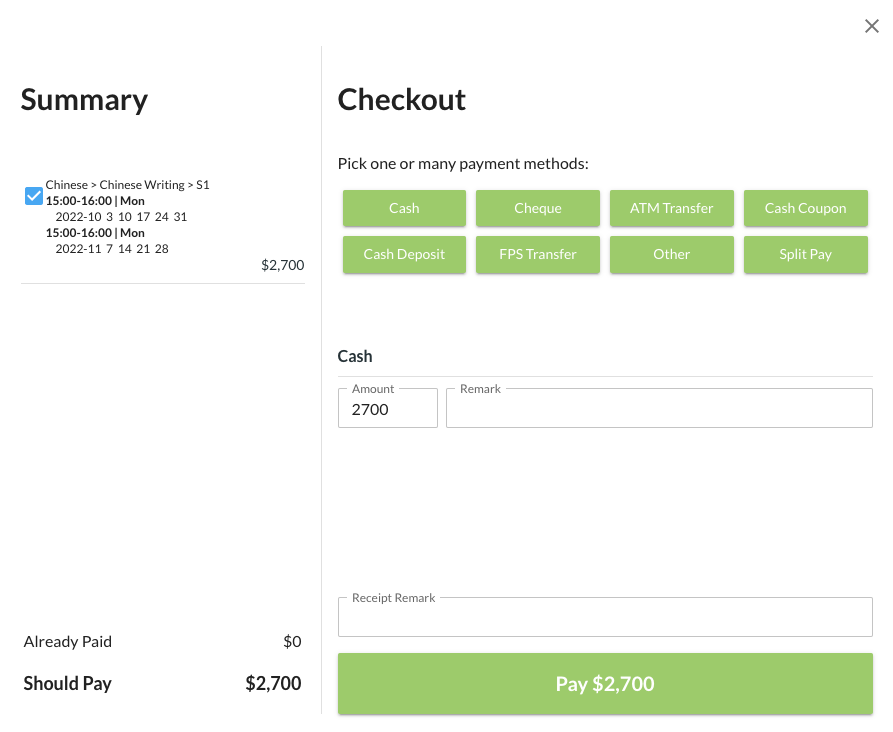893x732 pixels.
Task: Close the checkout dialog with the X
Action: [x=871, y=27]
